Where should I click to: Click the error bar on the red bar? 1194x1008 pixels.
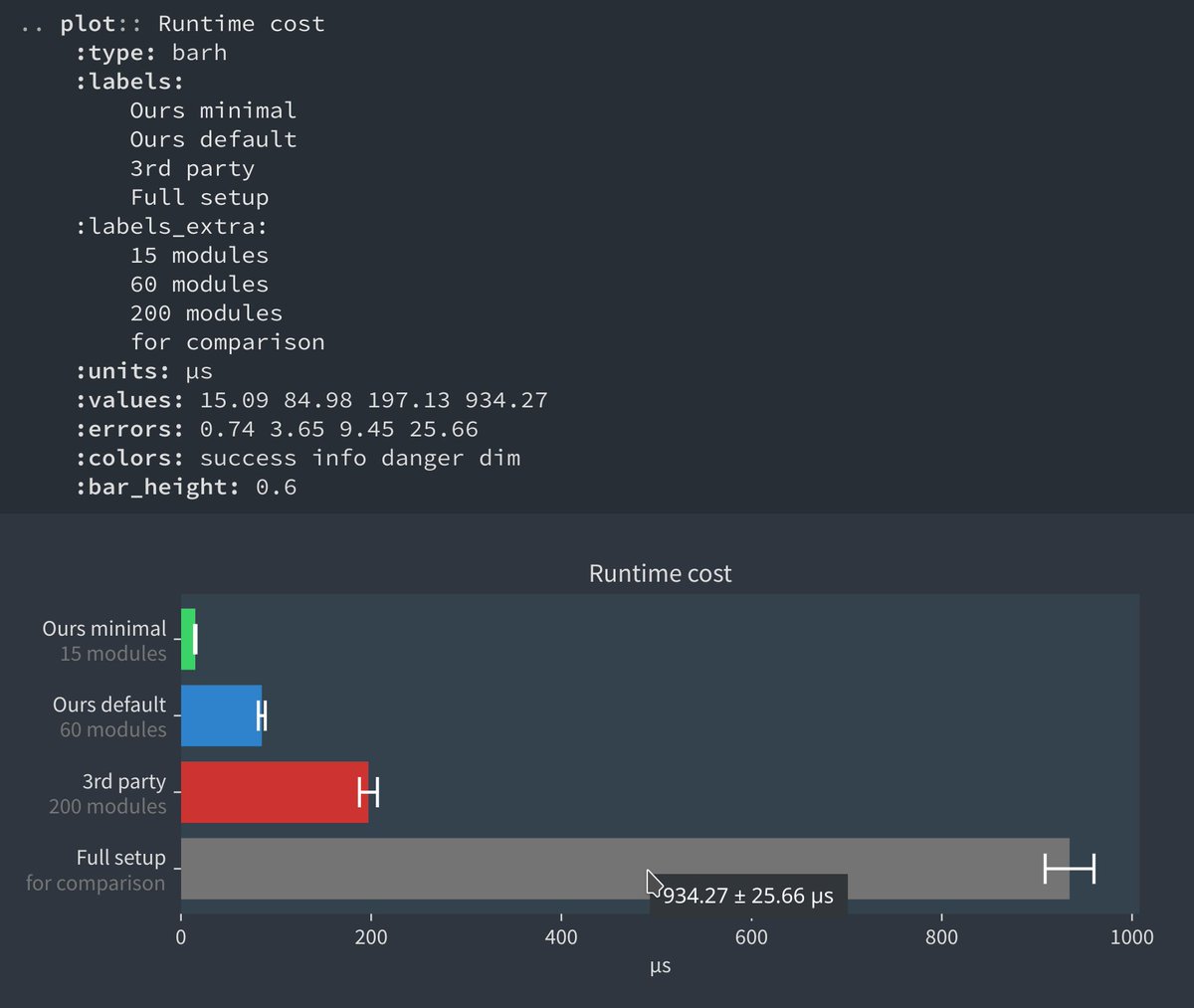(369, 792)
